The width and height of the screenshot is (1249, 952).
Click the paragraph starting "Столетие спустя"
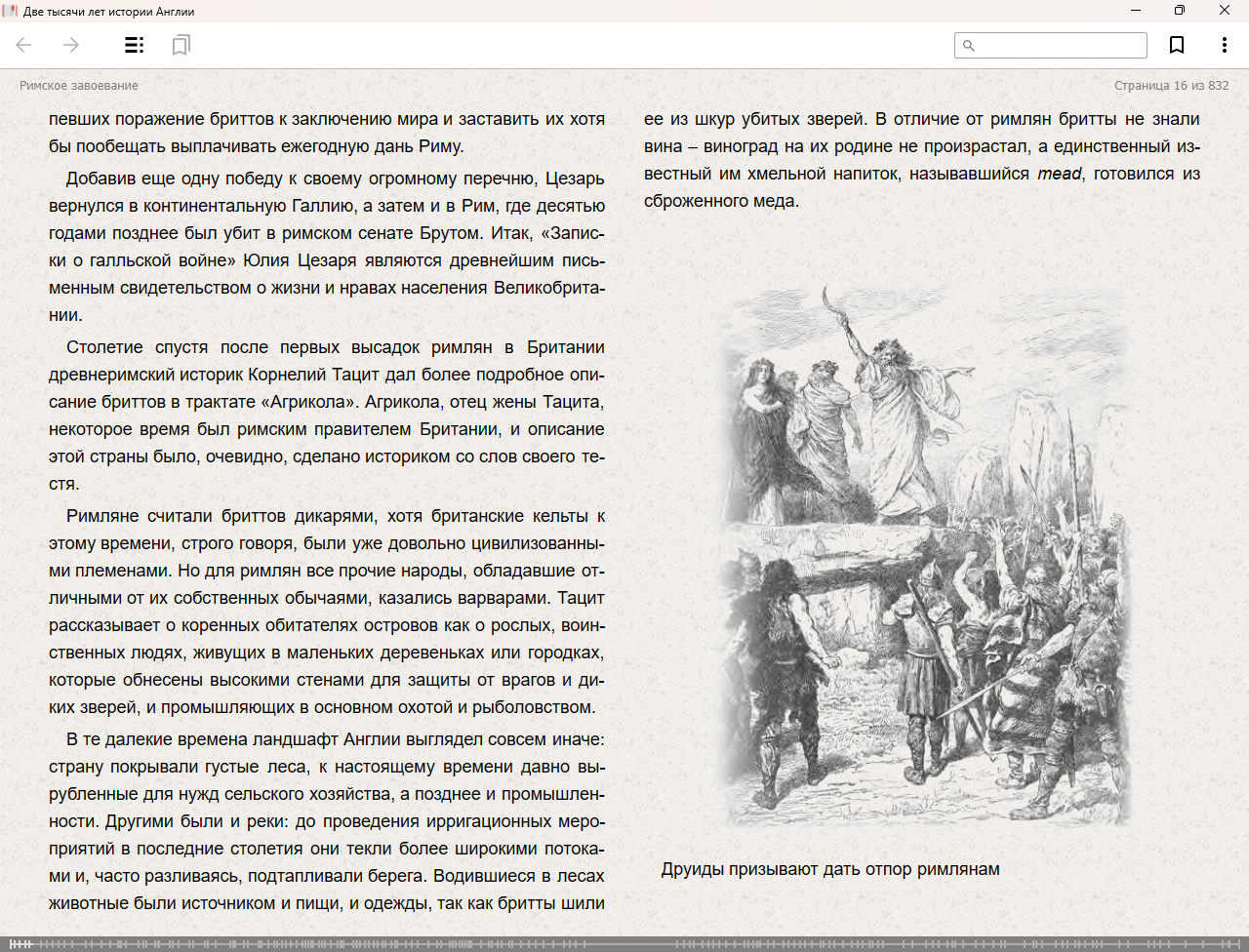327,416
